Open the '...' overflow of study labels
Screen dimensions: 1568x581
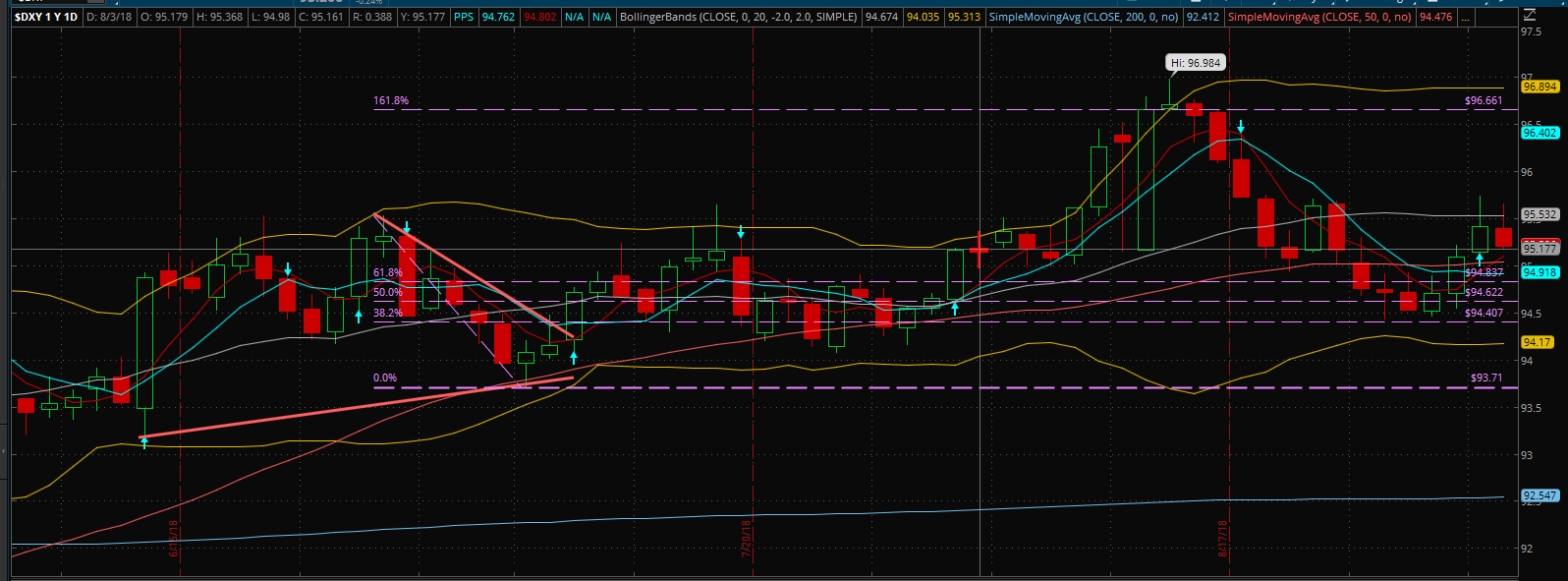click(x=1466, y=17)
